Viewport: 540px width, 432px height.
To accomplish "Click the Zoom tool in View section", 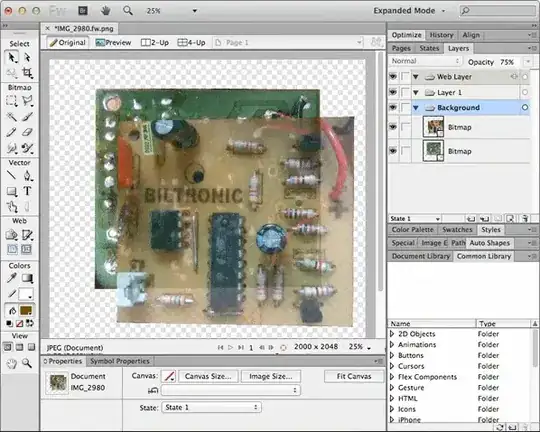I will (27, 363).
